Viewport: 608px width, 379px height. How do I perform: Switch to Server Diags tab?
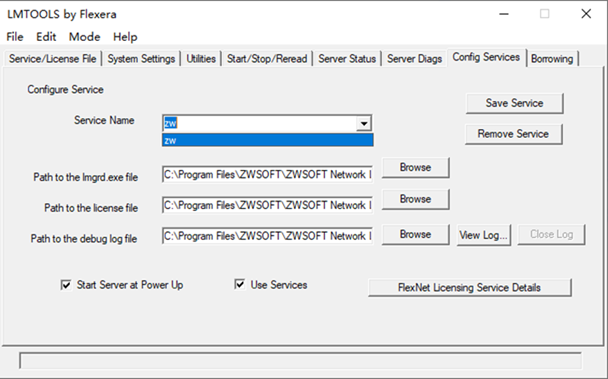[x=415, y=59]
